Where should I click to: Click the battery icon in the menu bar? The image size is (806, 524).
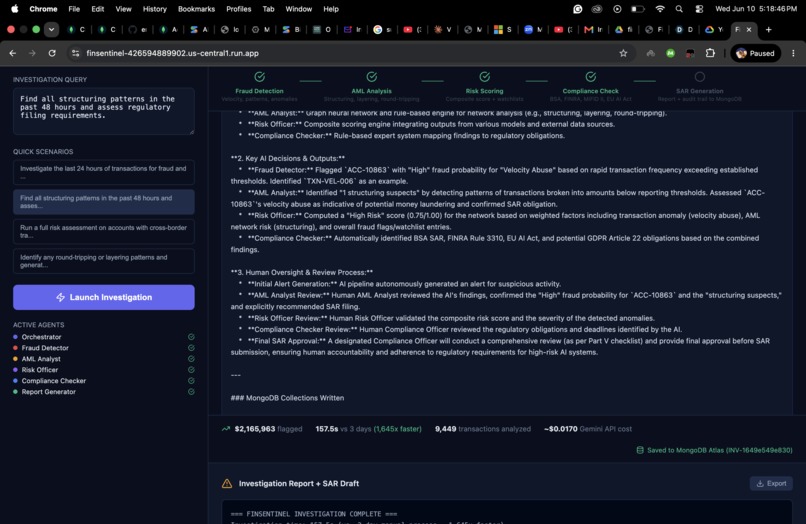point(637,9)
